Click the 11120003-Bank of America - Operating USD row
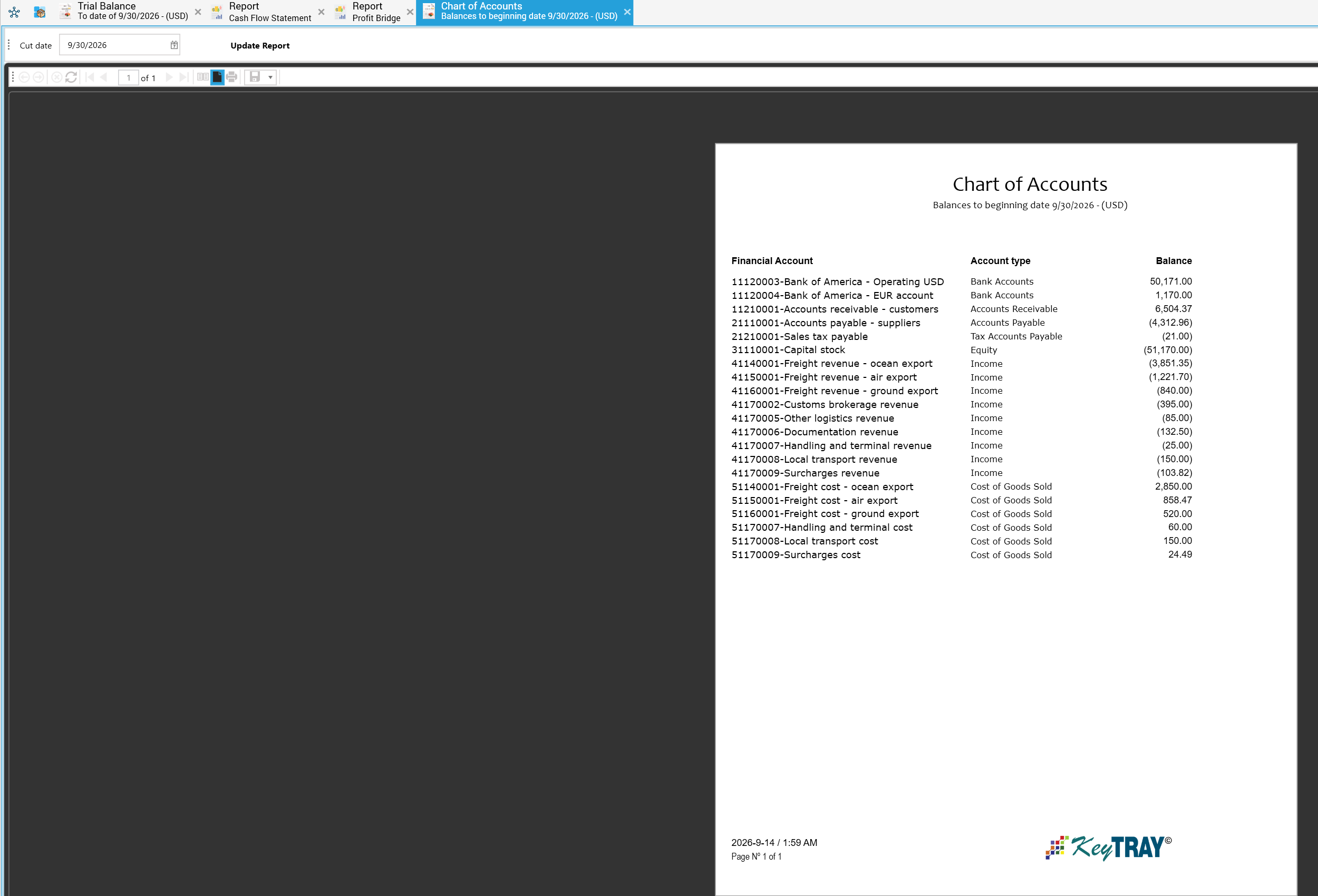 [x=961, y=282]
